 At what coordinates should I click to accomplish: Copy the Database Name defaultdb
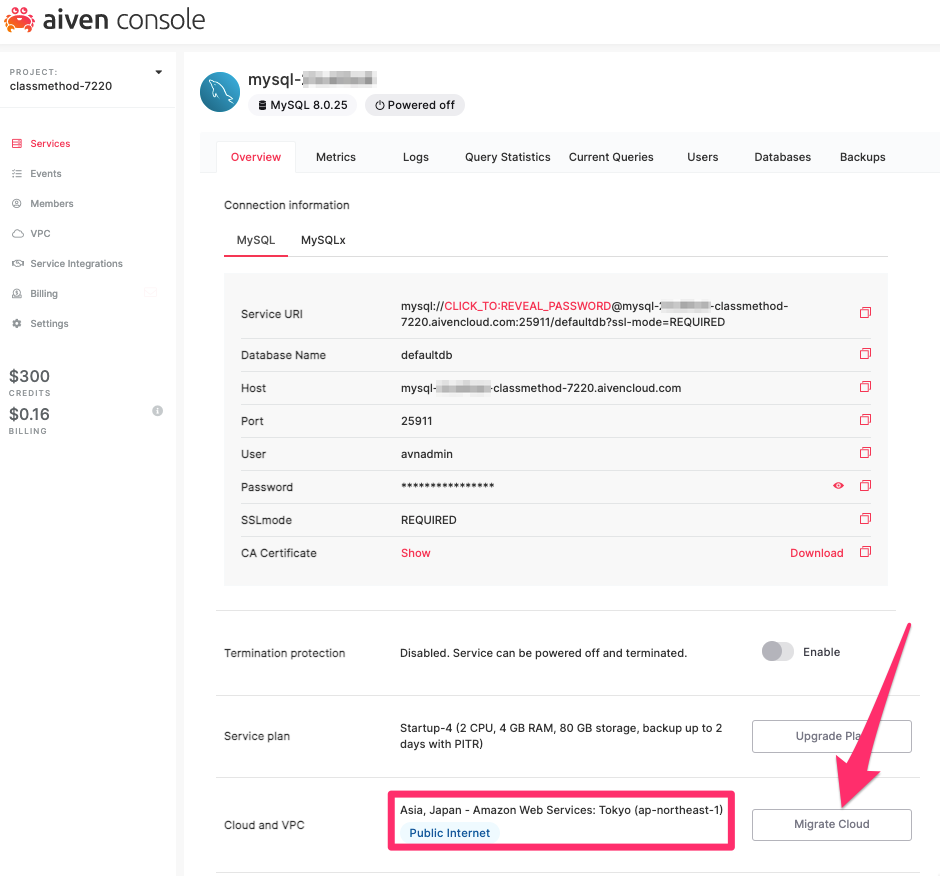pos(865,354)
